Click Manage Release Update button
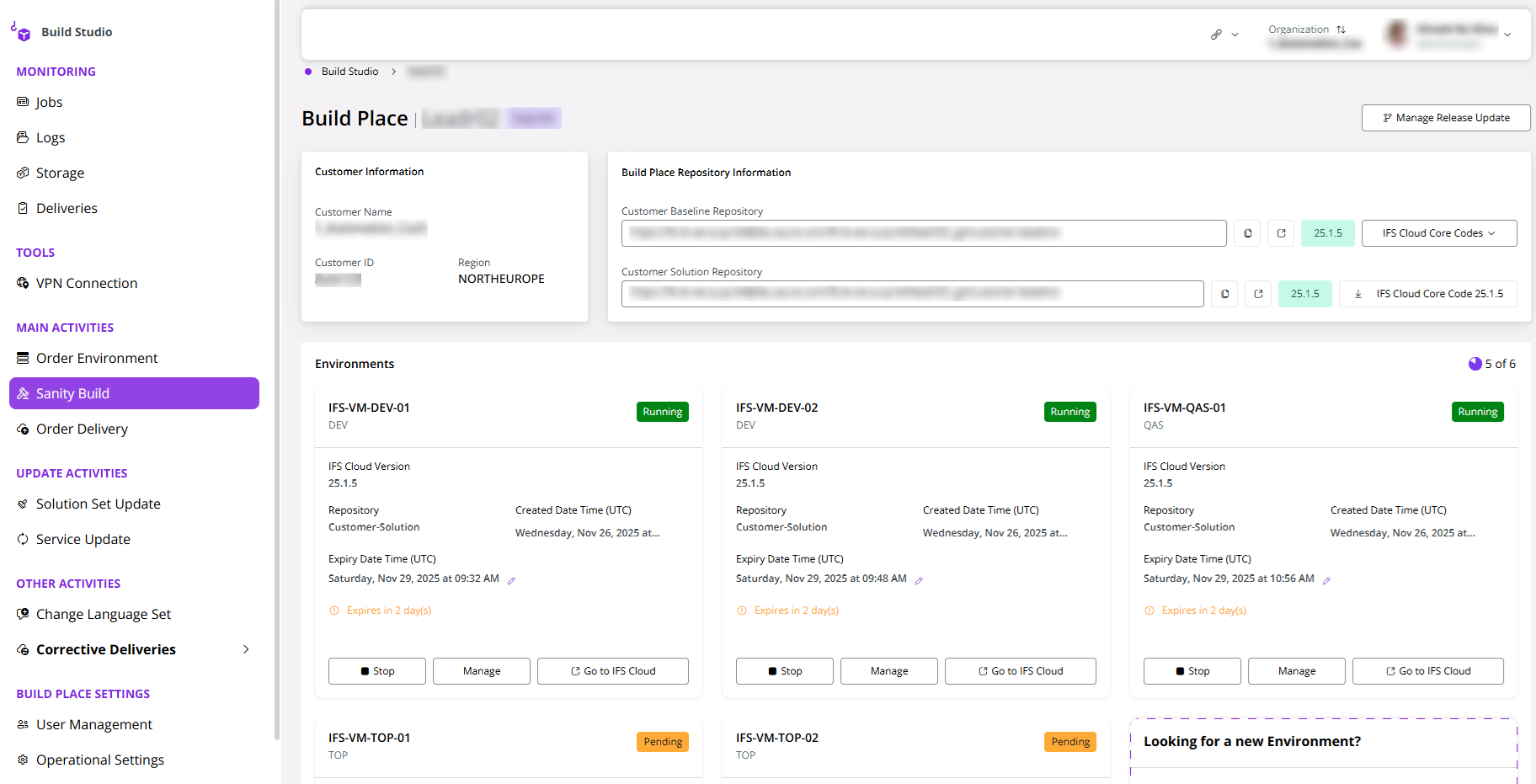 click(x=1446, y=118)
